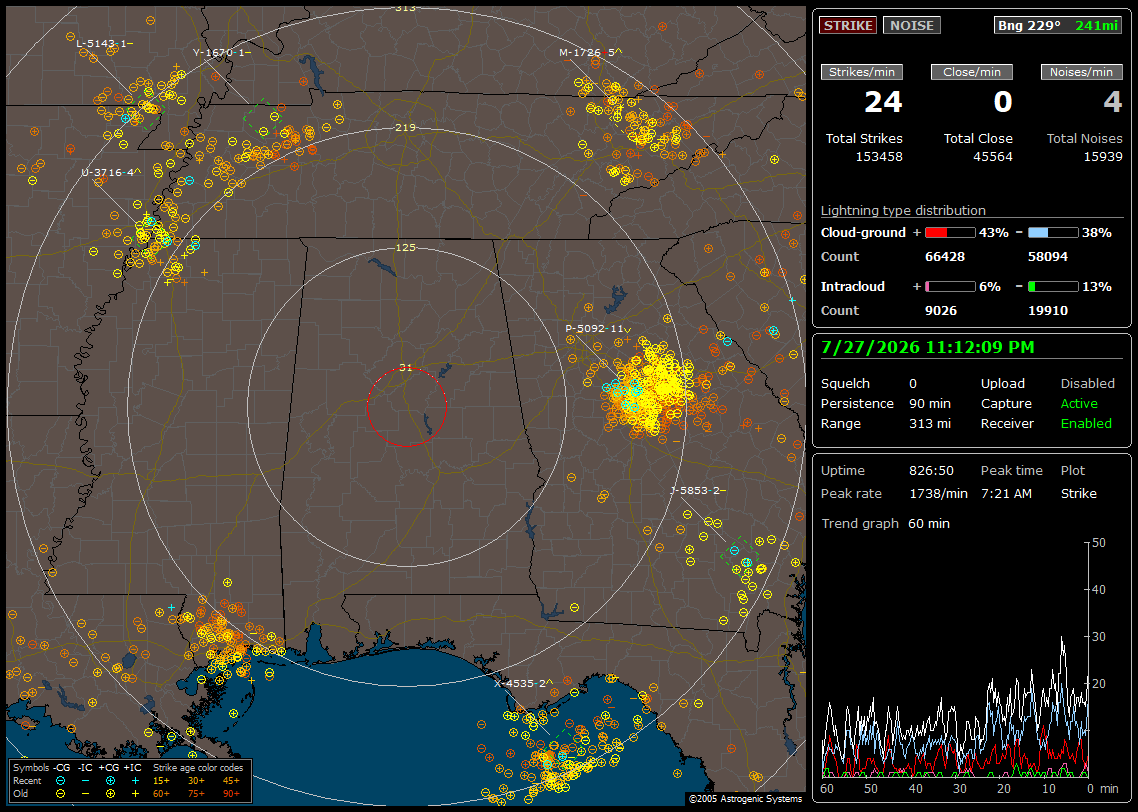Click the green dashed storm box near J-5853-2
This screenshot has width=1138, height=812.
(740, 554)
